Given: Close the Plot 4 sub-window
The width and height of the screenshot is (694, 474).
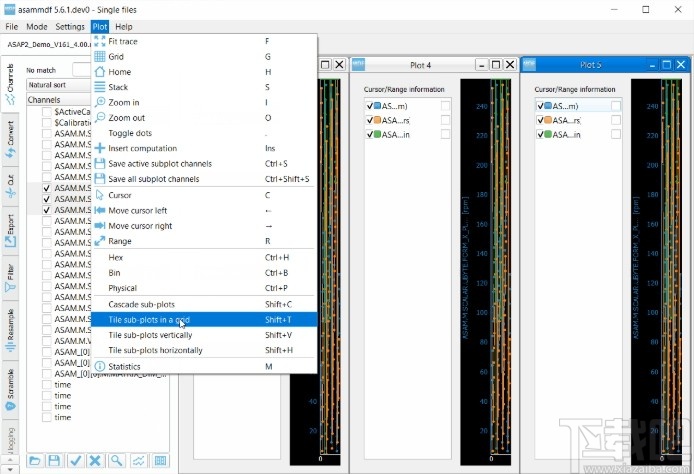Looking at the screenshot, I should tap(510, 65).
